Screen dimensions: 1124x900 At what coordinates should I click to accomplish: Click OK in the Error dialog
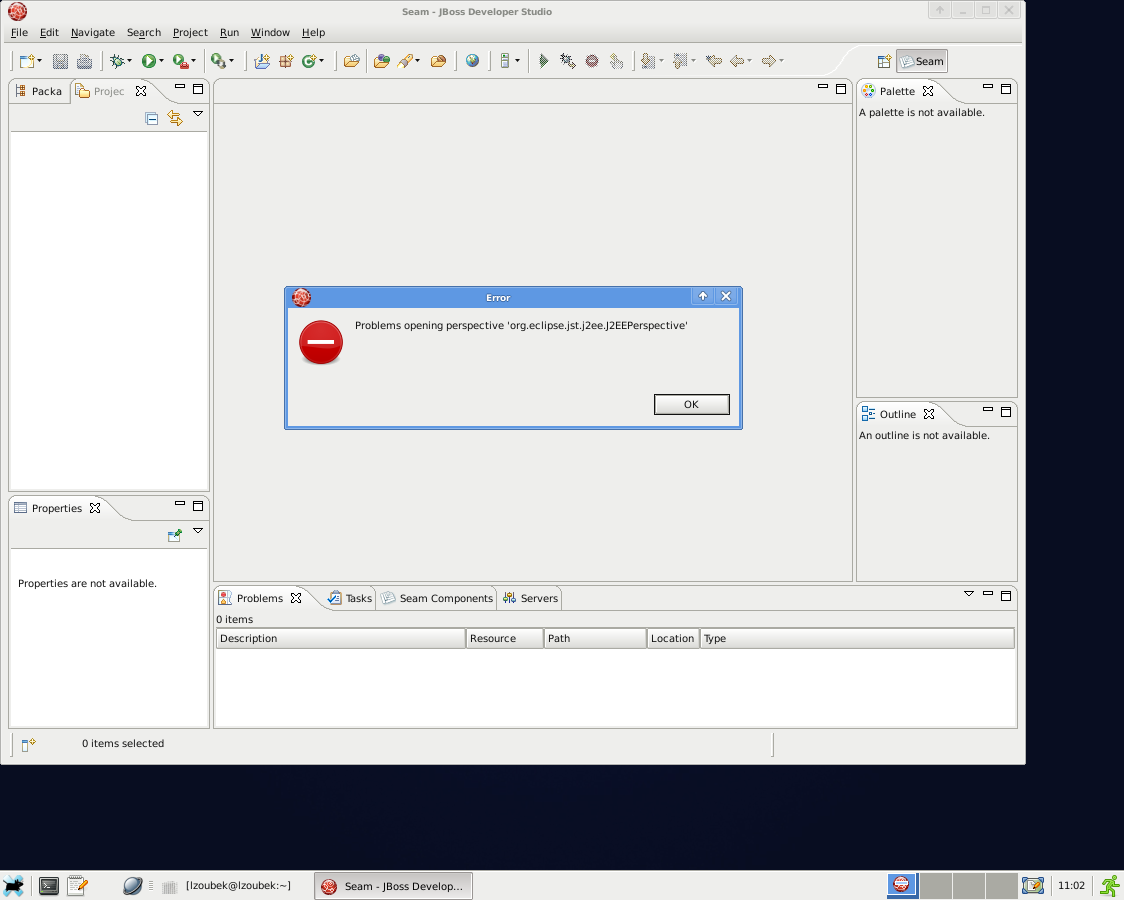pyautogui.click(x=692, y=404)
